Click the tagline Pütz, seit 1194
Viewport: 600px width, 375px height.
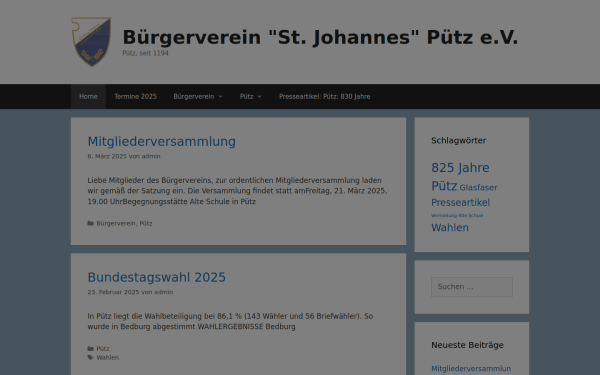(145, 53)
